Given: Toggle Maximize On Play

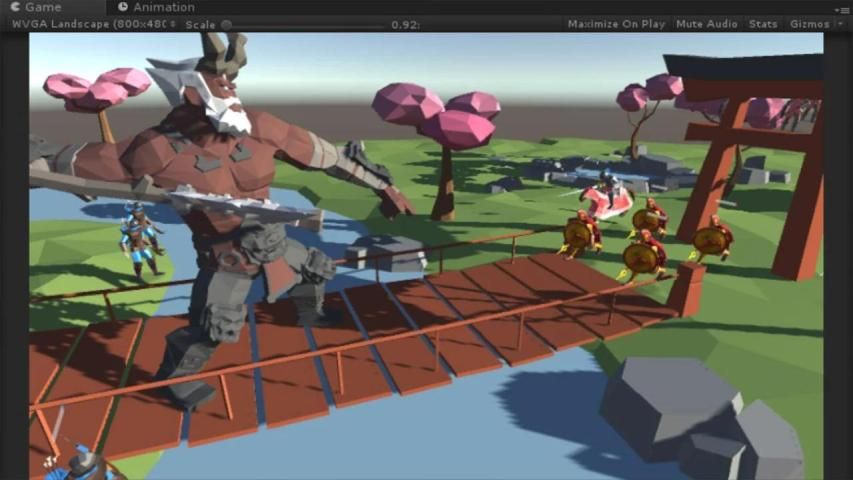Looking at the screenshot, I should (x=616, y=24).
